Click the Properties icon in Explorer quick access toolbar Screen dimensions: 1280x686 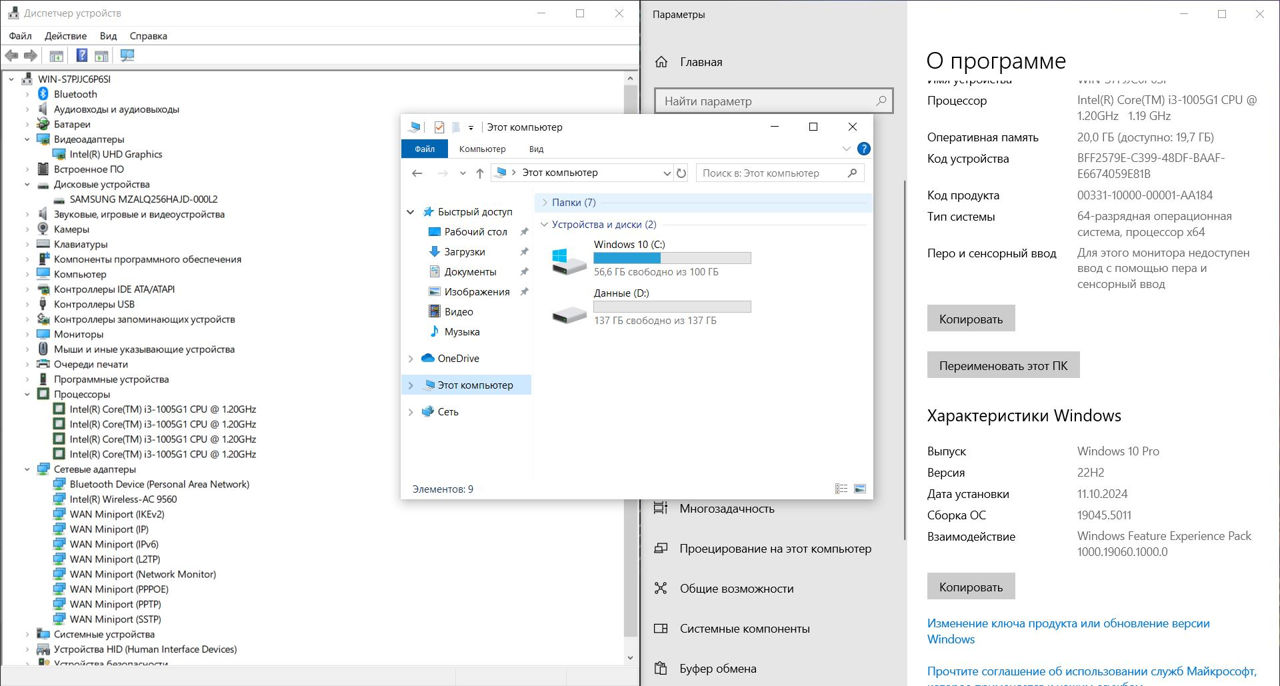[439, 127]
